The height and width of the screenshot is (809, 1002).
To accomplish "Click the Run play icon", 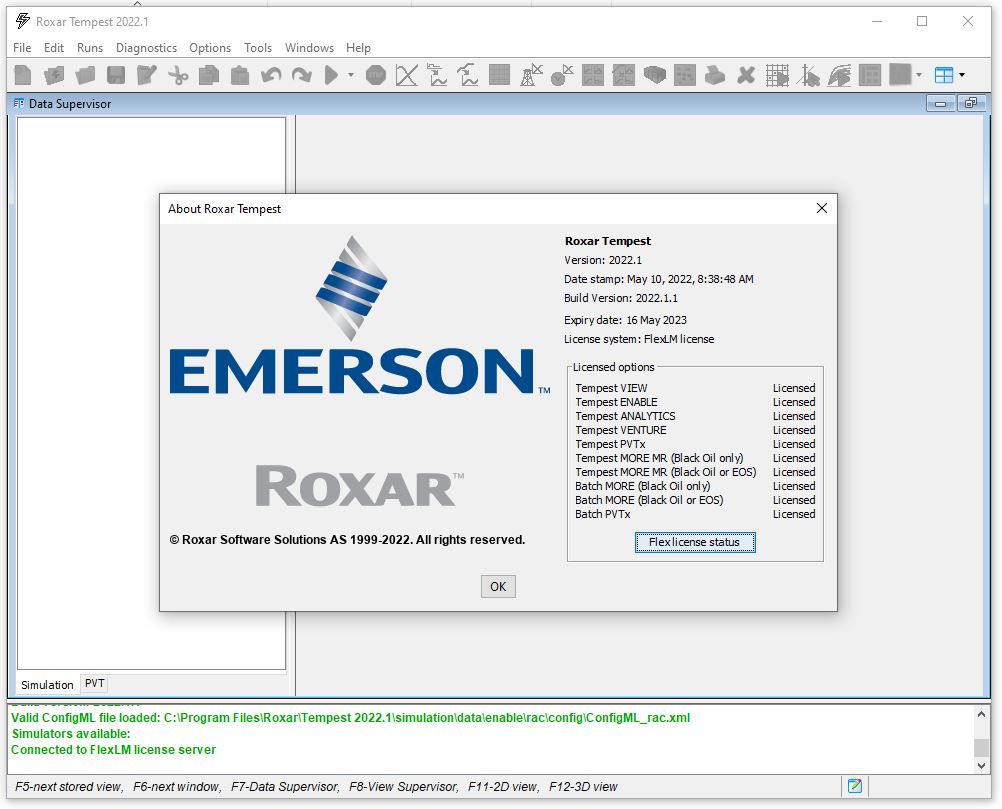I will pyautogui.click(x=331, y=75).
